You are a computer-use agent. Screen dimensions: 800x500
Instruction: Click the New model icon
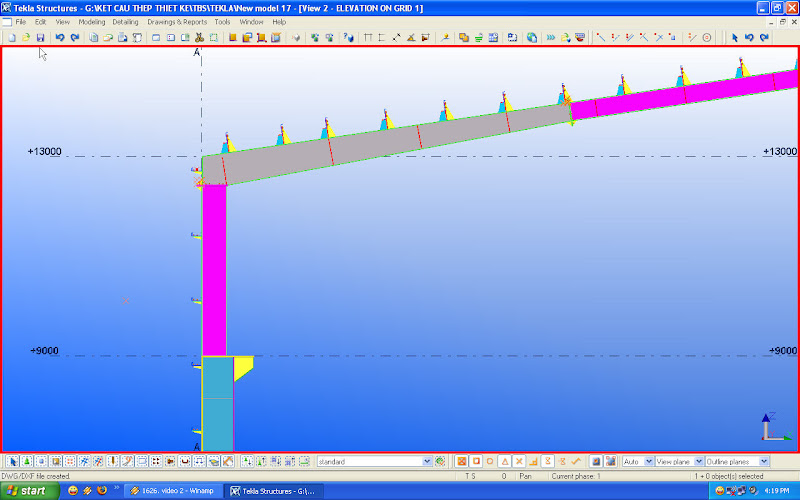tap(11, 37)
